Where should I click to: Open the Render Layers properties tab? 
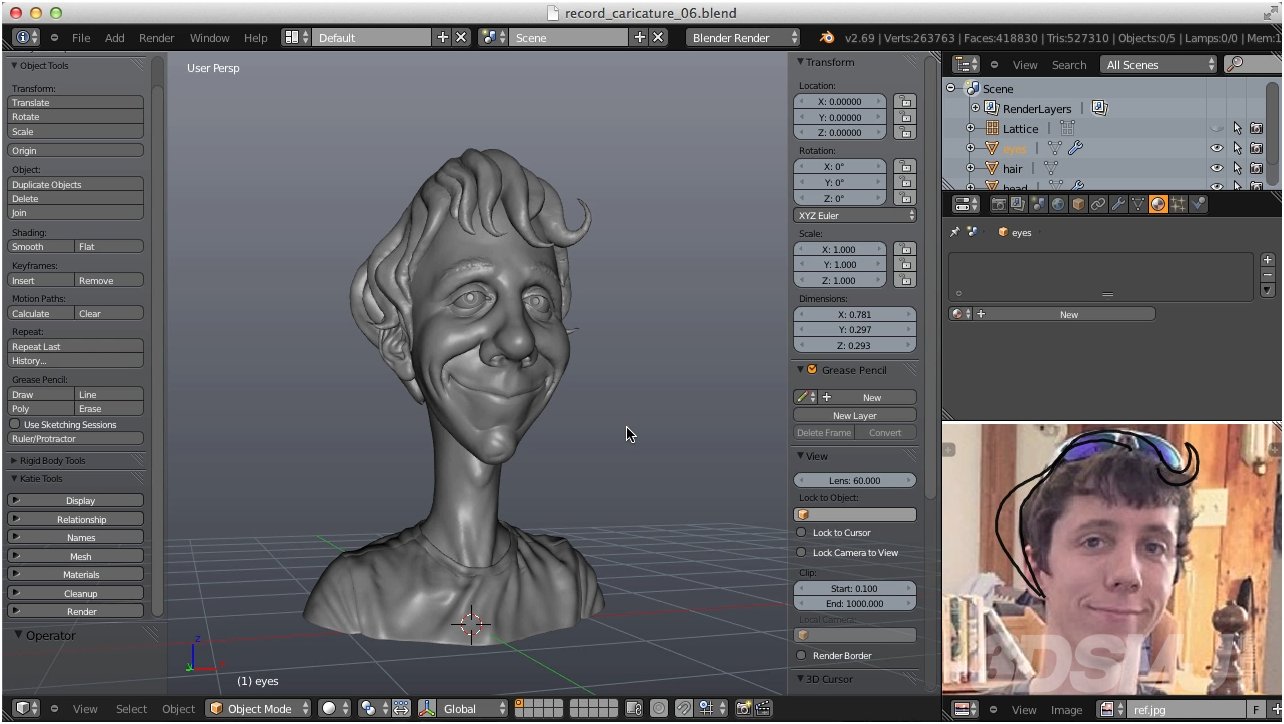[1018, 204]
